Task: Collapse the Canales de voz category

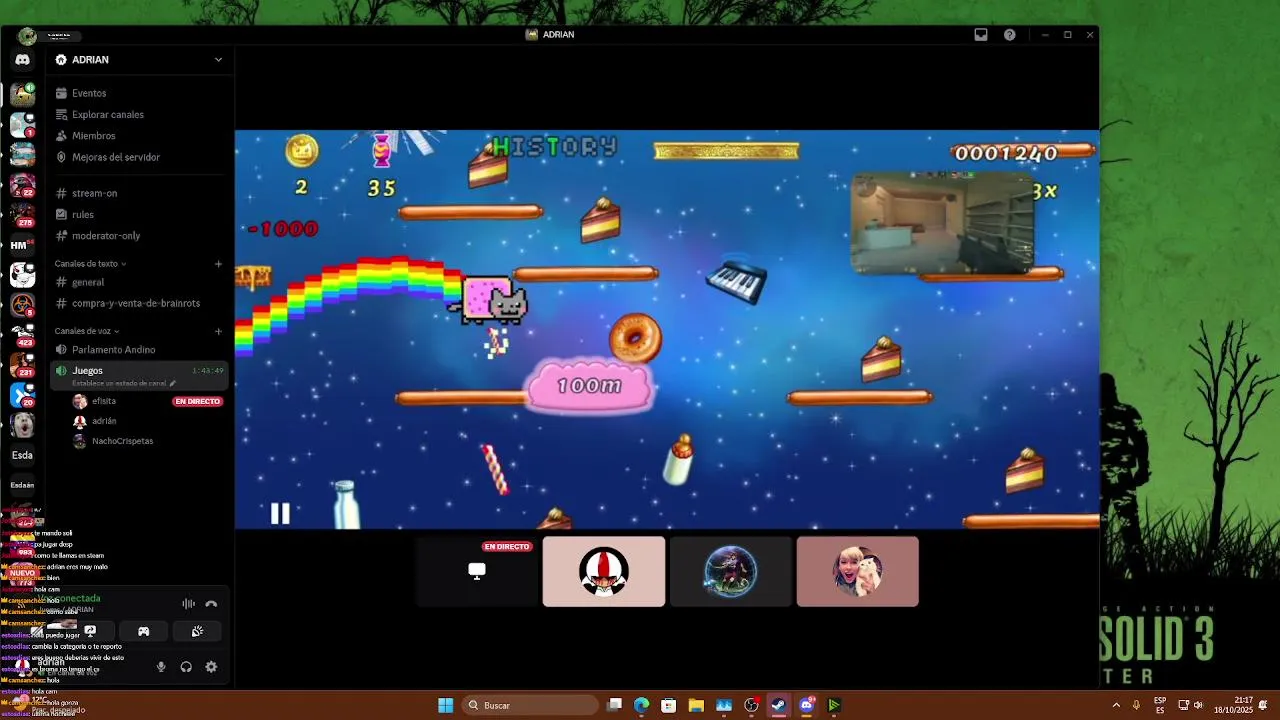Action: point(87,331)
